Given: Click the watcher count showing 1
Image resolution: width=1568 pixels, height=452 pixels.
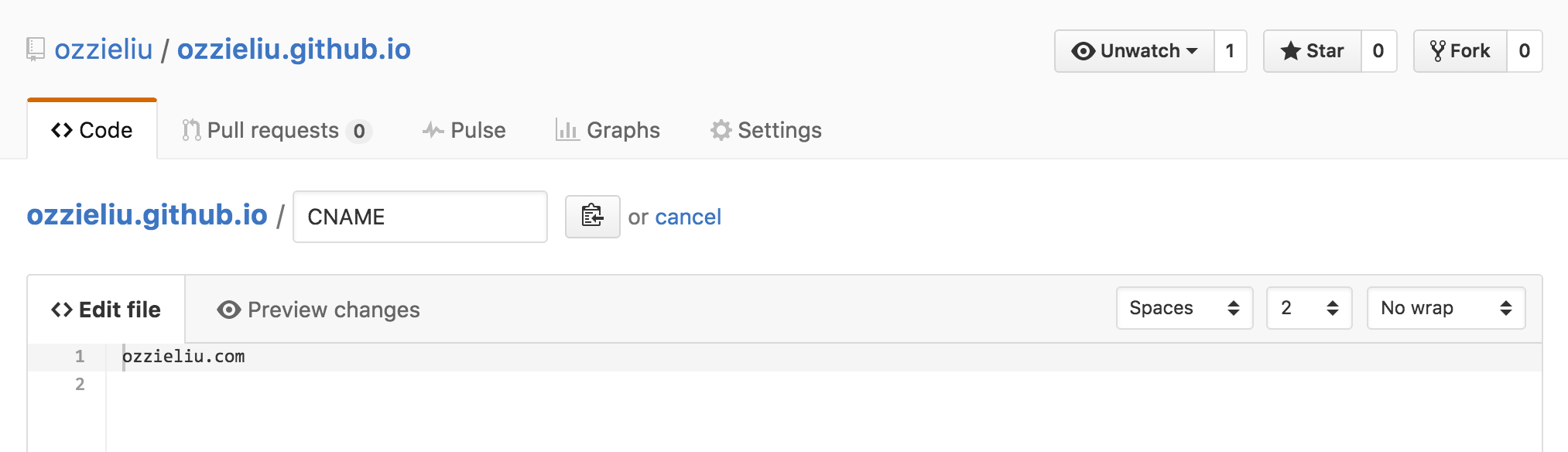Looking at the screenshot, I should [x=1231, y=50].
